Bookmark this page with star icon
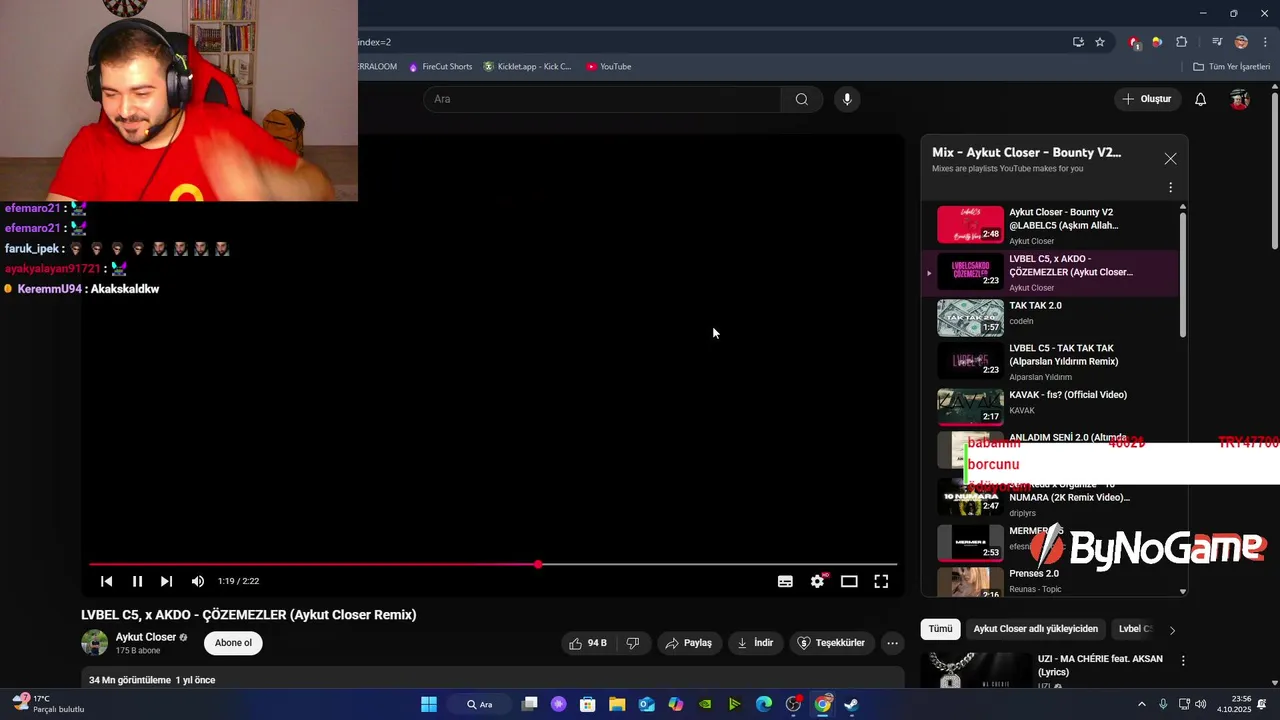 1100,42
